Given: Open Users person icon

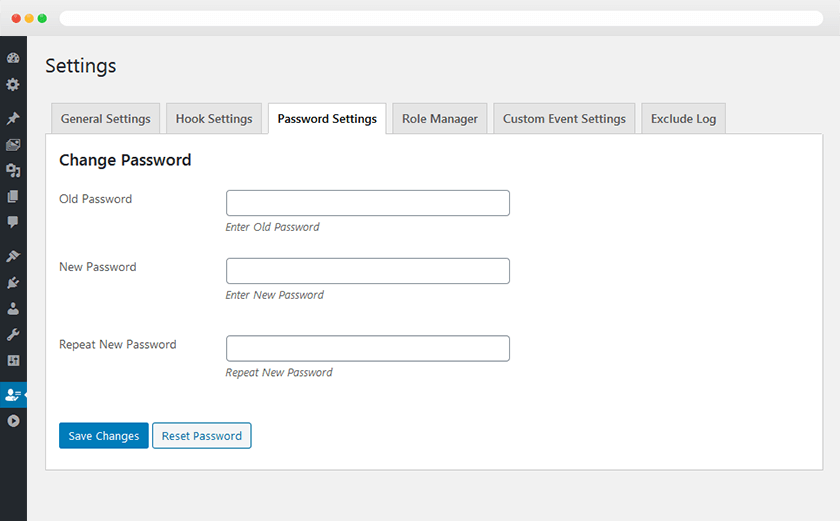Looking at the screenshot, I should point(13,309).
